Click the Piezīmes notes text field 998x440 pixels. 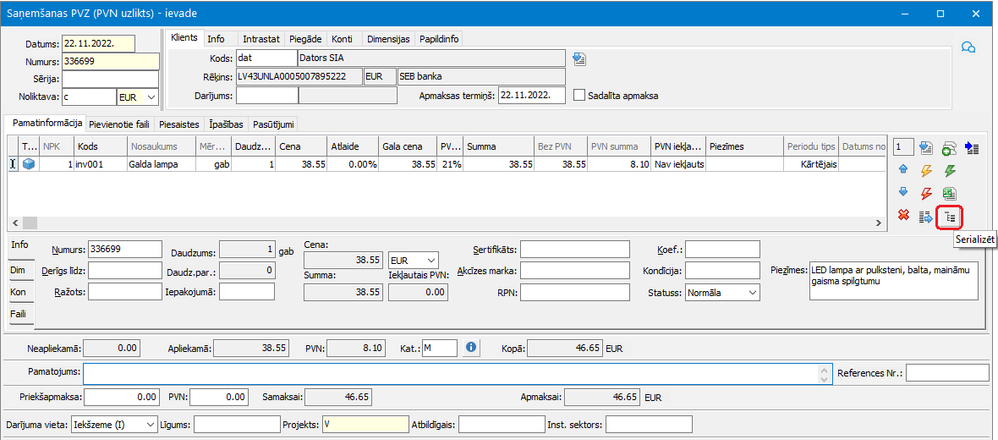891,283
